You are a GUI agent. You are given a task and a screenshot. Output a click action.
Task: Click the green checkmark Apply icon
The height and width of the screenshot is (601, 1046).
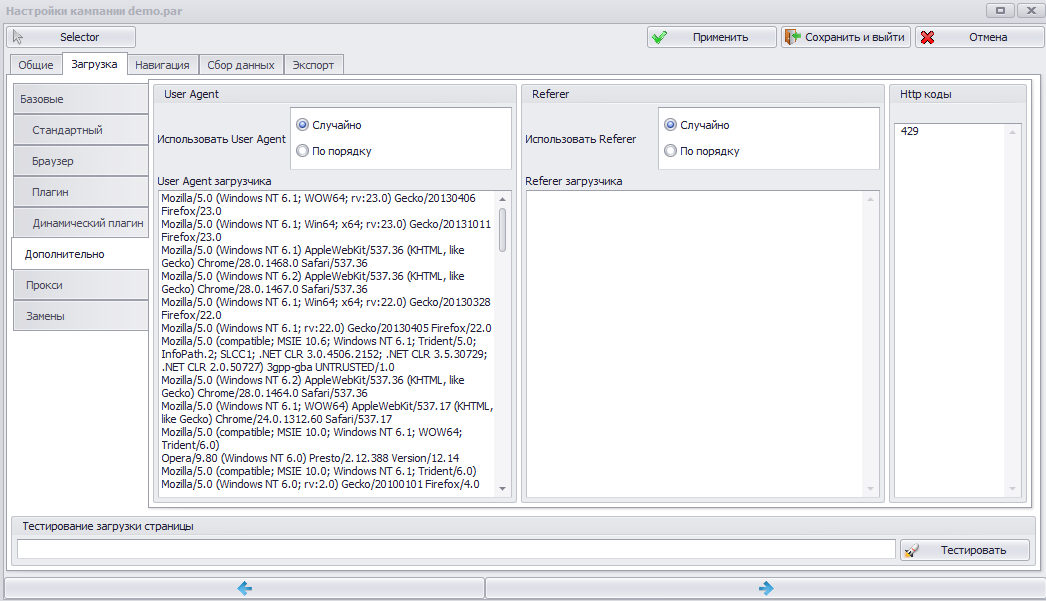coord(659,37)
